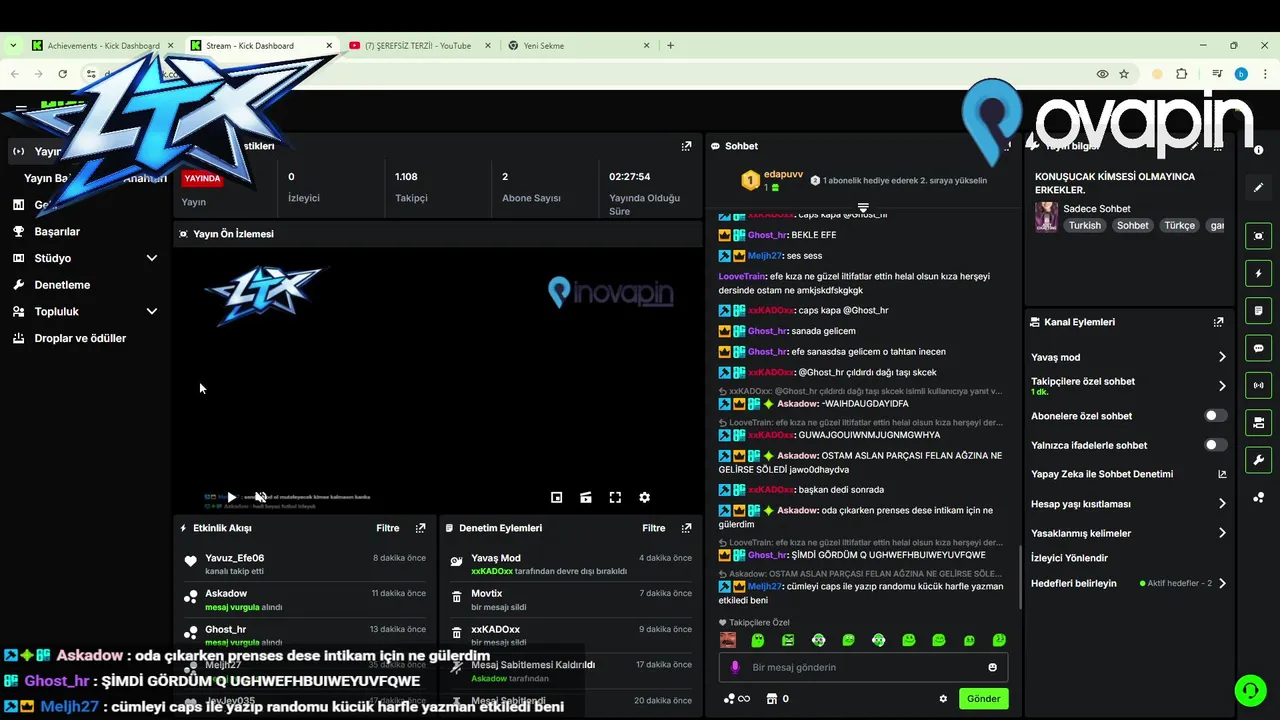Open a new browser tab
1280x720 pixels.
[670, 45]
